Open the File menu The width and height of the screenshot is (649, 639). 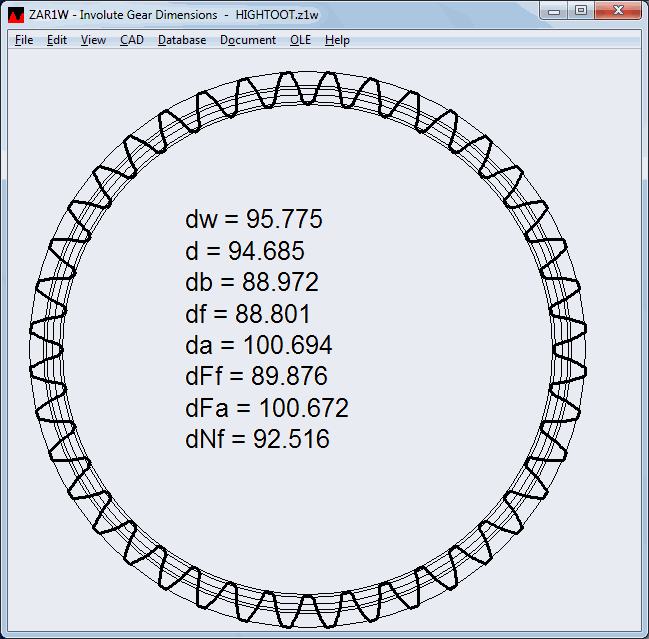[24, 40]
